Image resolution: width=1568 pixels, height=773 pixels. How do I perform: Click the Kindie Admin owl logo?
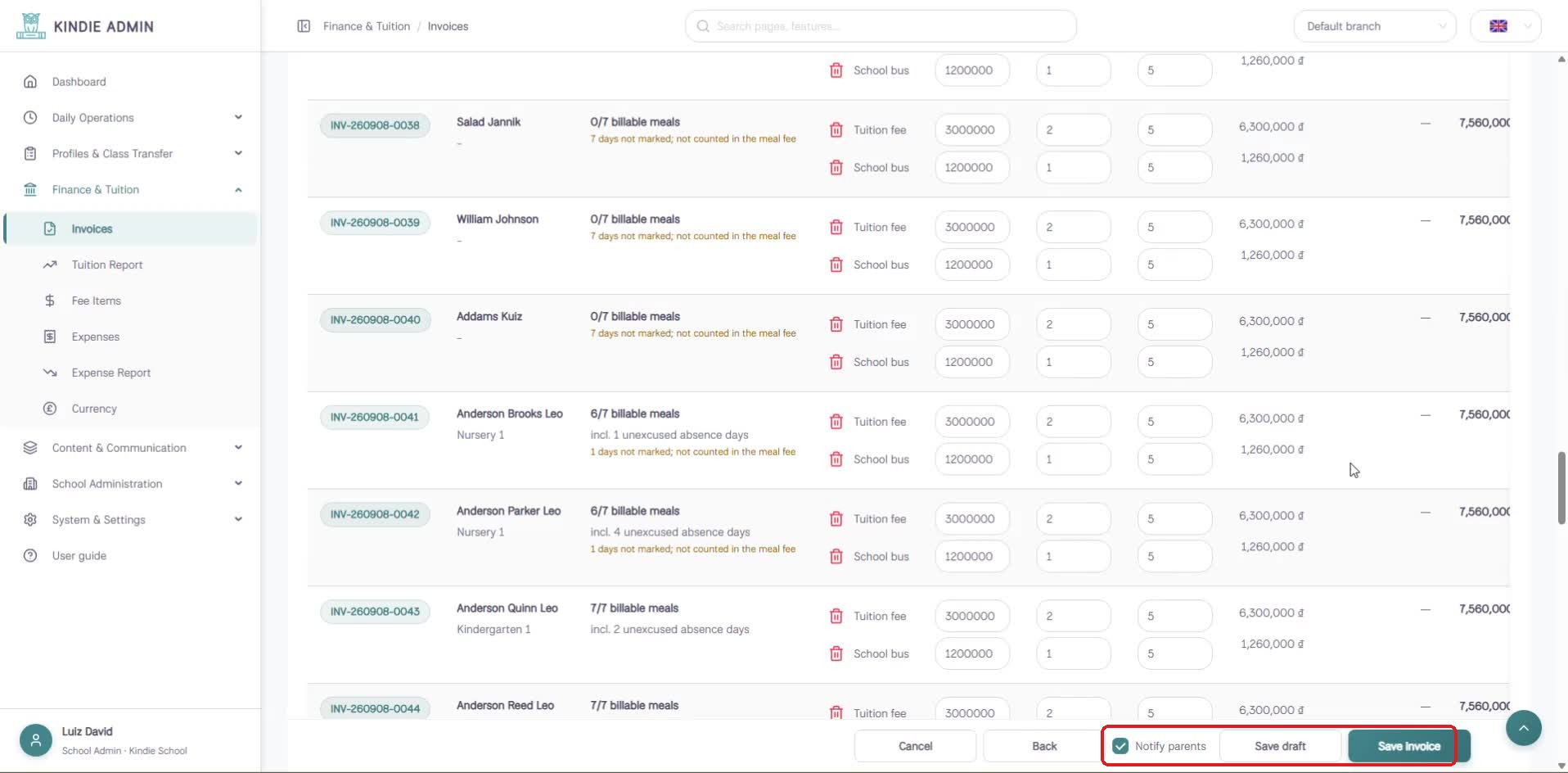(30, 26)
